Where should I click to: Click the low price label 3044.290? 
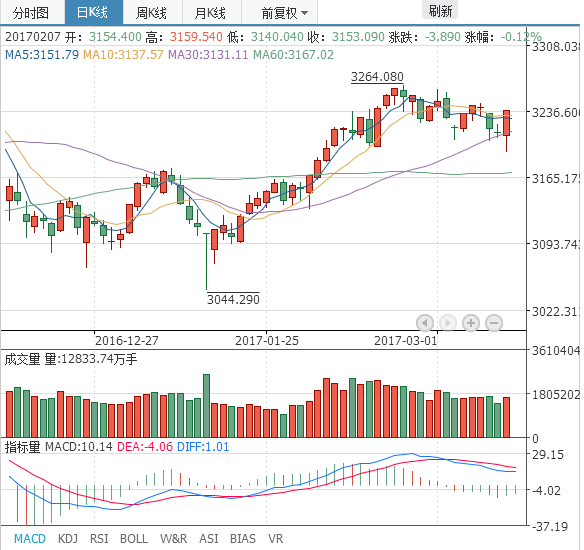[x=233, y=299]
